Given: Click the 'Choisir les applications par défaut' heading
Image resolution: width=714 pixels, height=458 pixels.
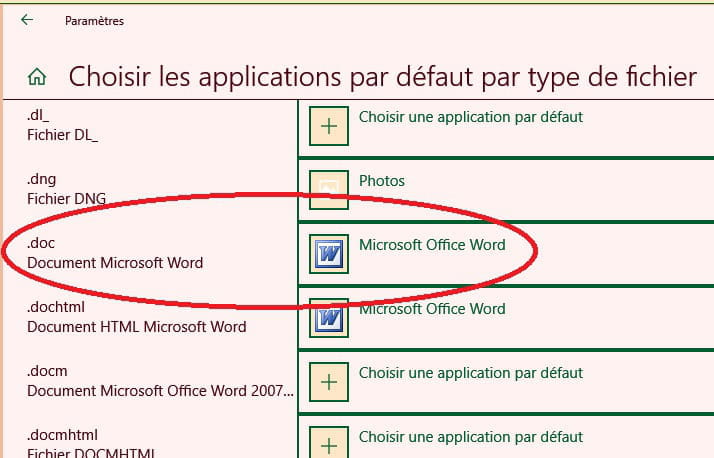Looking at the screenshot, I should point(382,76).
